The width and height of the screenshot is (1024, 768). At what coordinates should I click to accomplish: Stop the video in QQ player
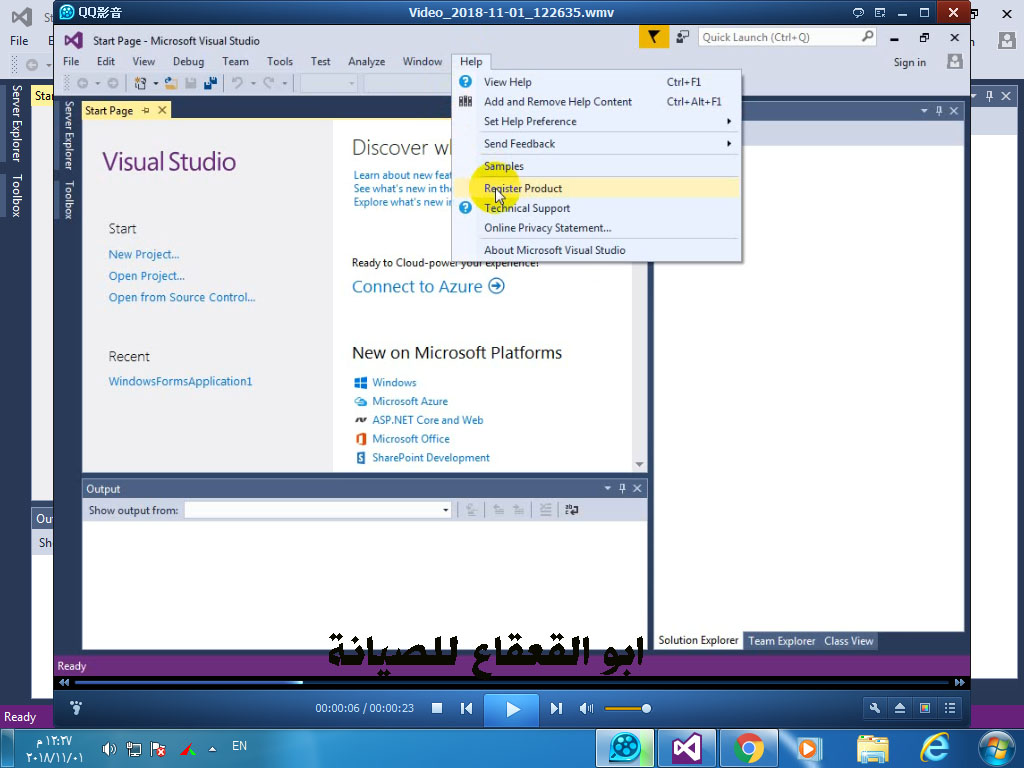tap(437, 709)
